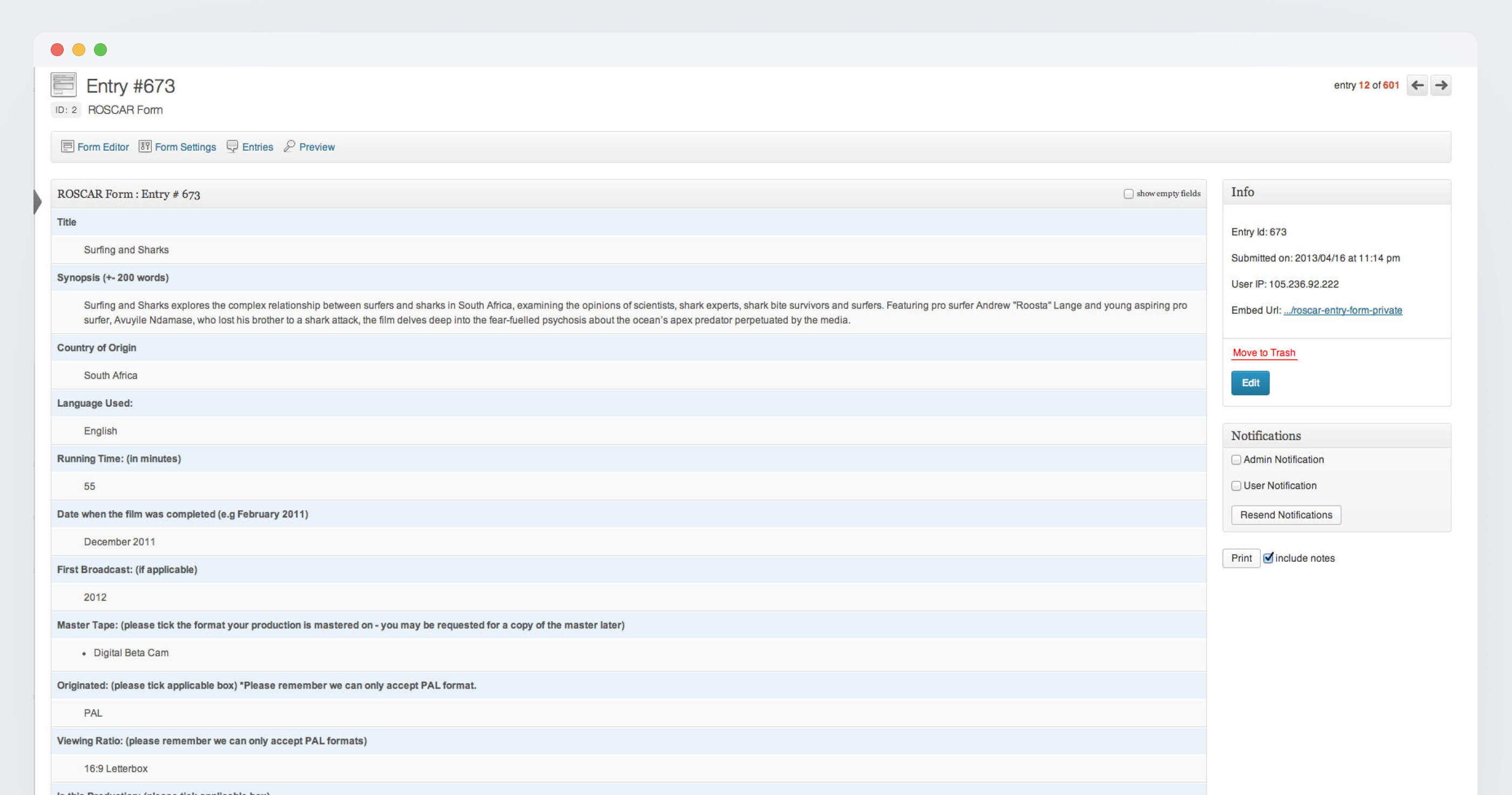
Task: Go to the next entry arrow
Action: click(1440, 85)
